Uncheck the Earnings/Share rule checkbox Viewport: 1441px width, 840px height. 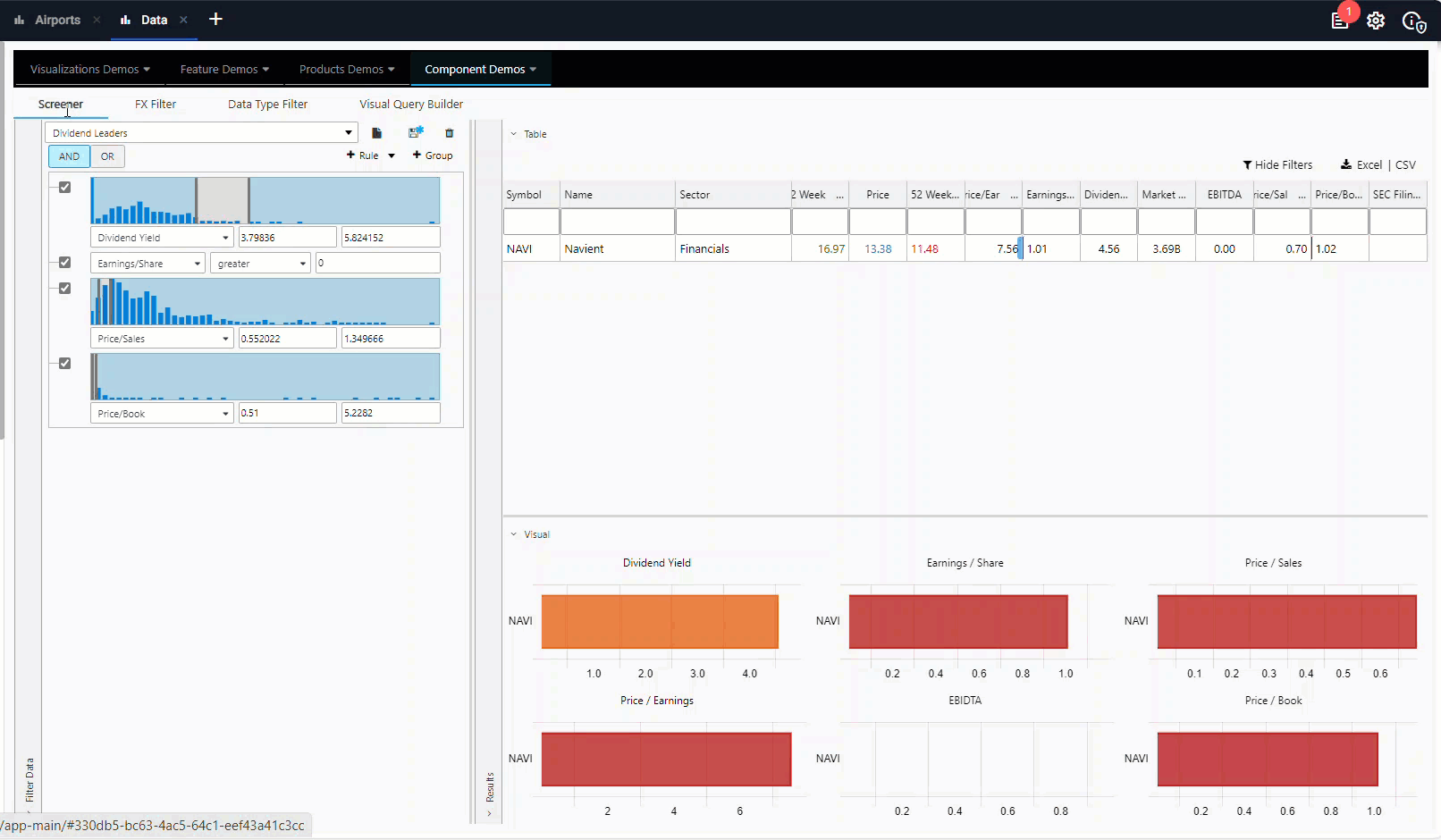click(65, 263)
